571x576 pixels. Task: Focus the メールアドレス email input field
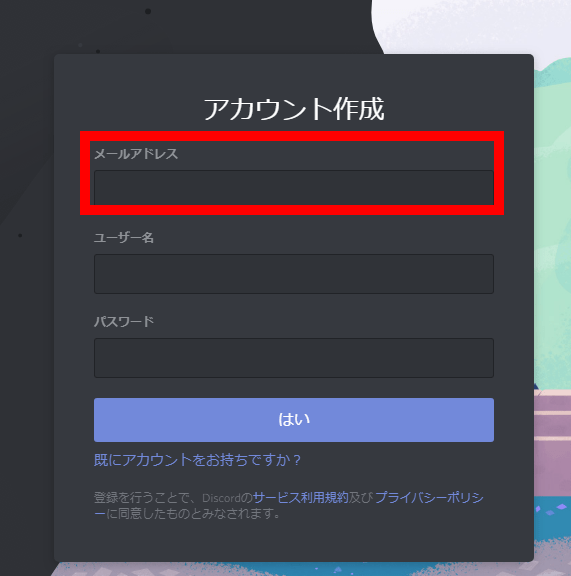tap(294, 187)
